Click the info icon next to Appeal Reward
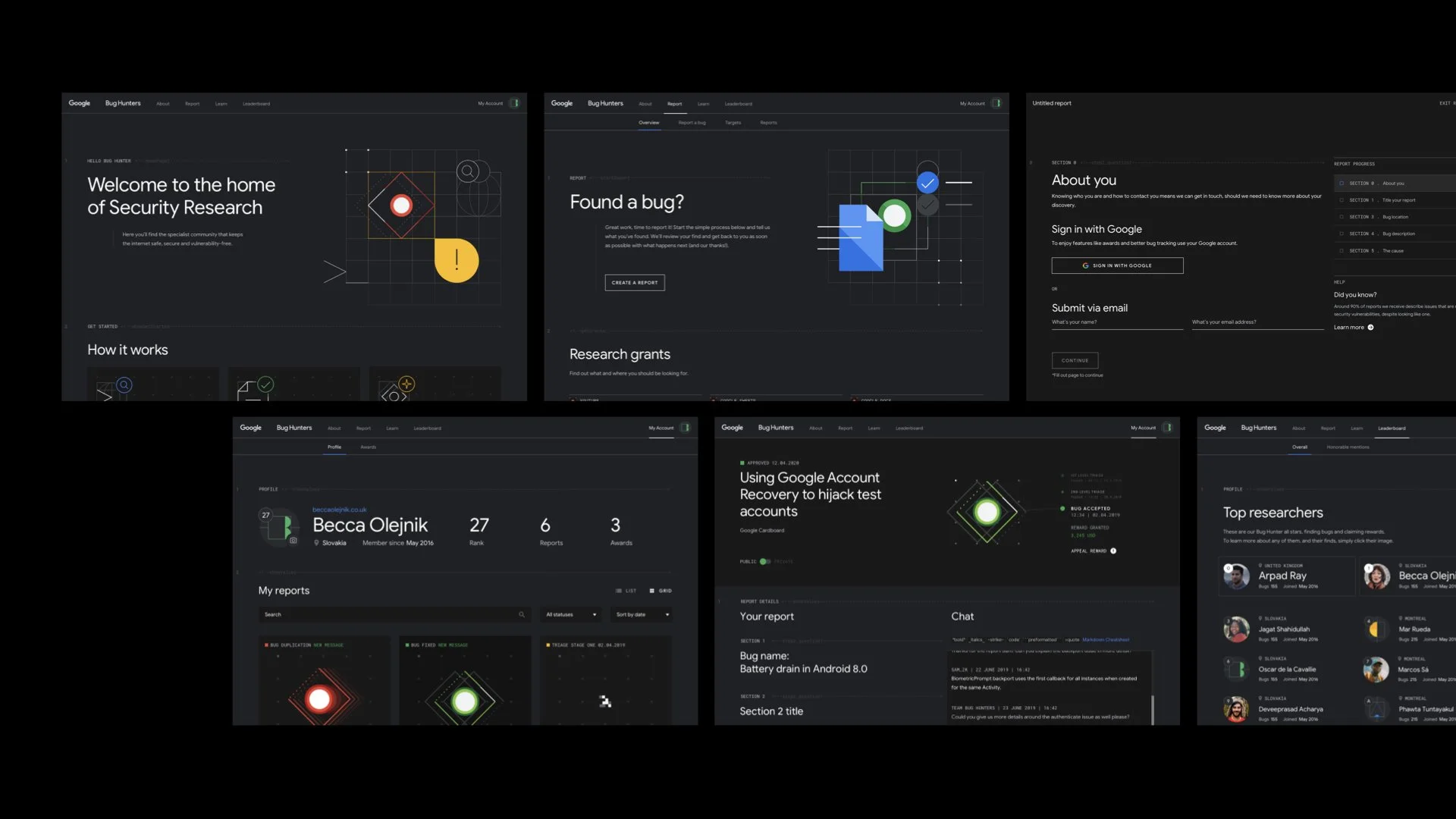The width and height of the screenshot is (1456, 819). [1113, 551]
